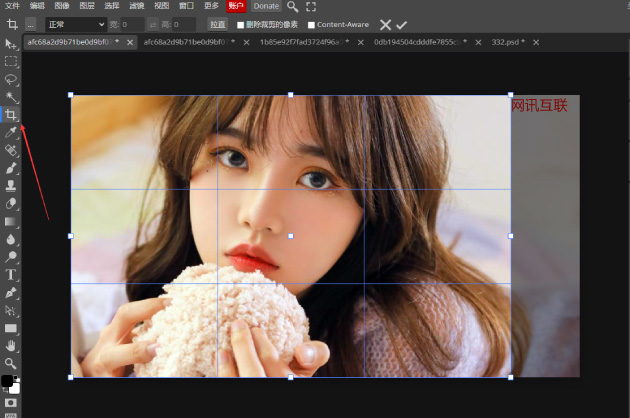Select the Crop tool in the toolbar

[11, 115]
